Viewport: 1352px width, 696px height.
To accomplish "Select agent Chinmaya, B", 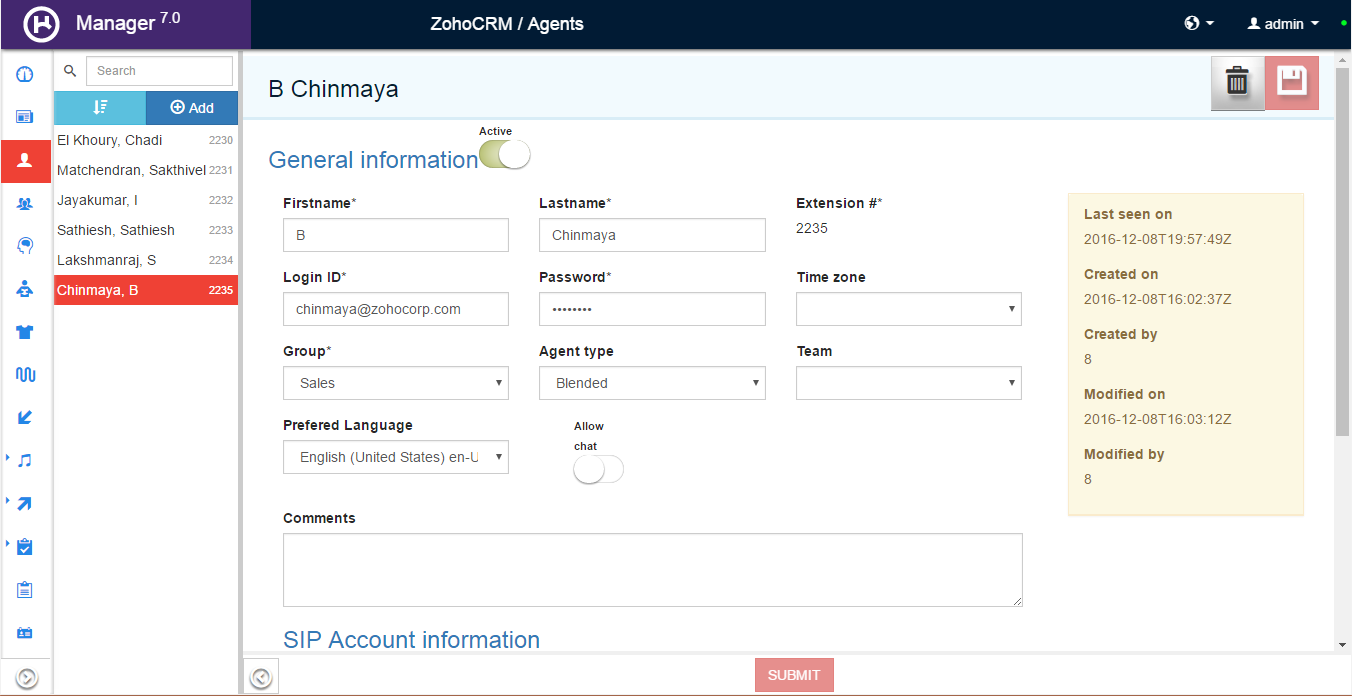I will click(146, 290).
